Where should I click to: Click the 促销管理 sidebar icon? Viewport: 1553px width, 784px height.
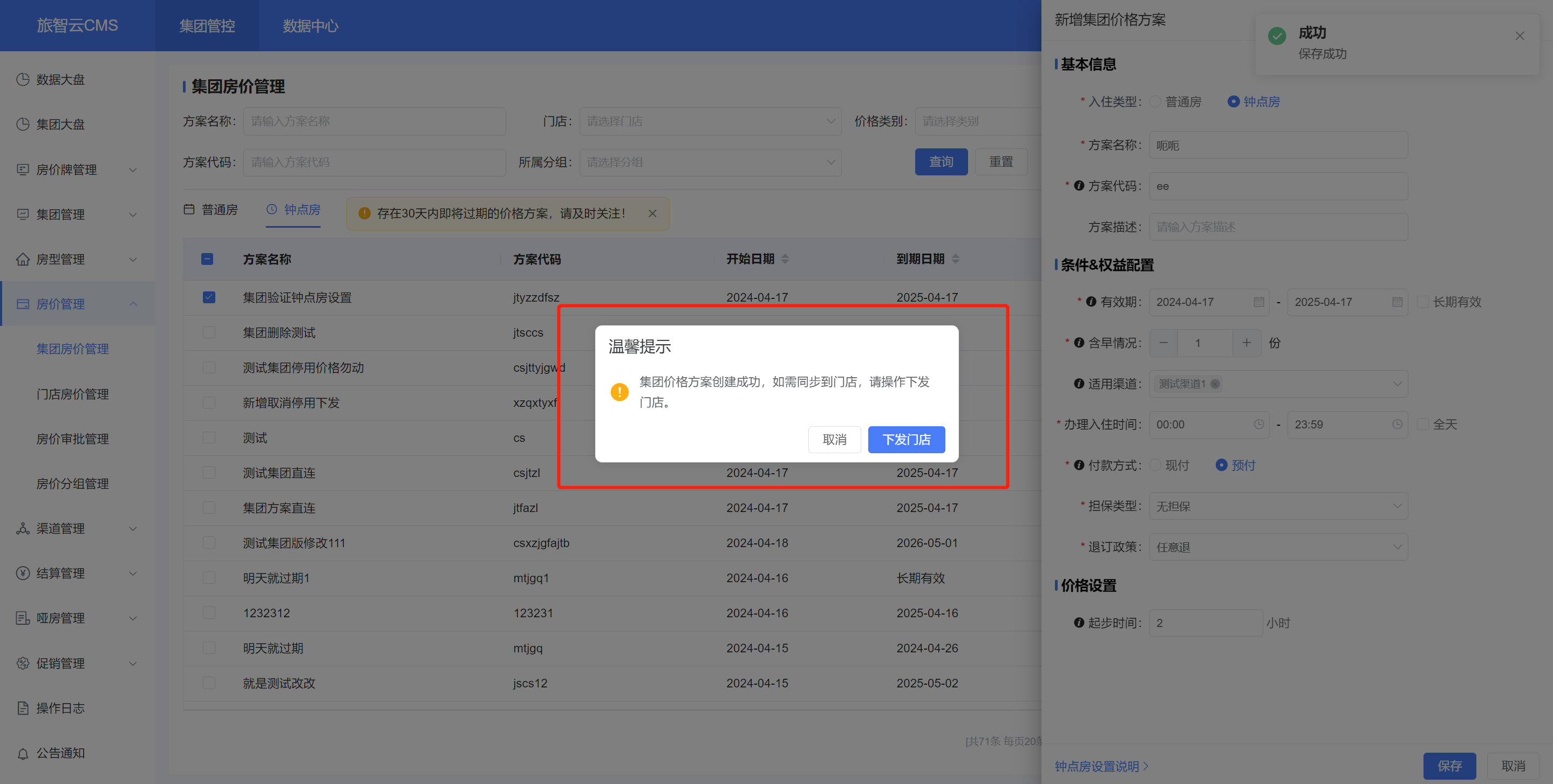(x=23, y=663)
